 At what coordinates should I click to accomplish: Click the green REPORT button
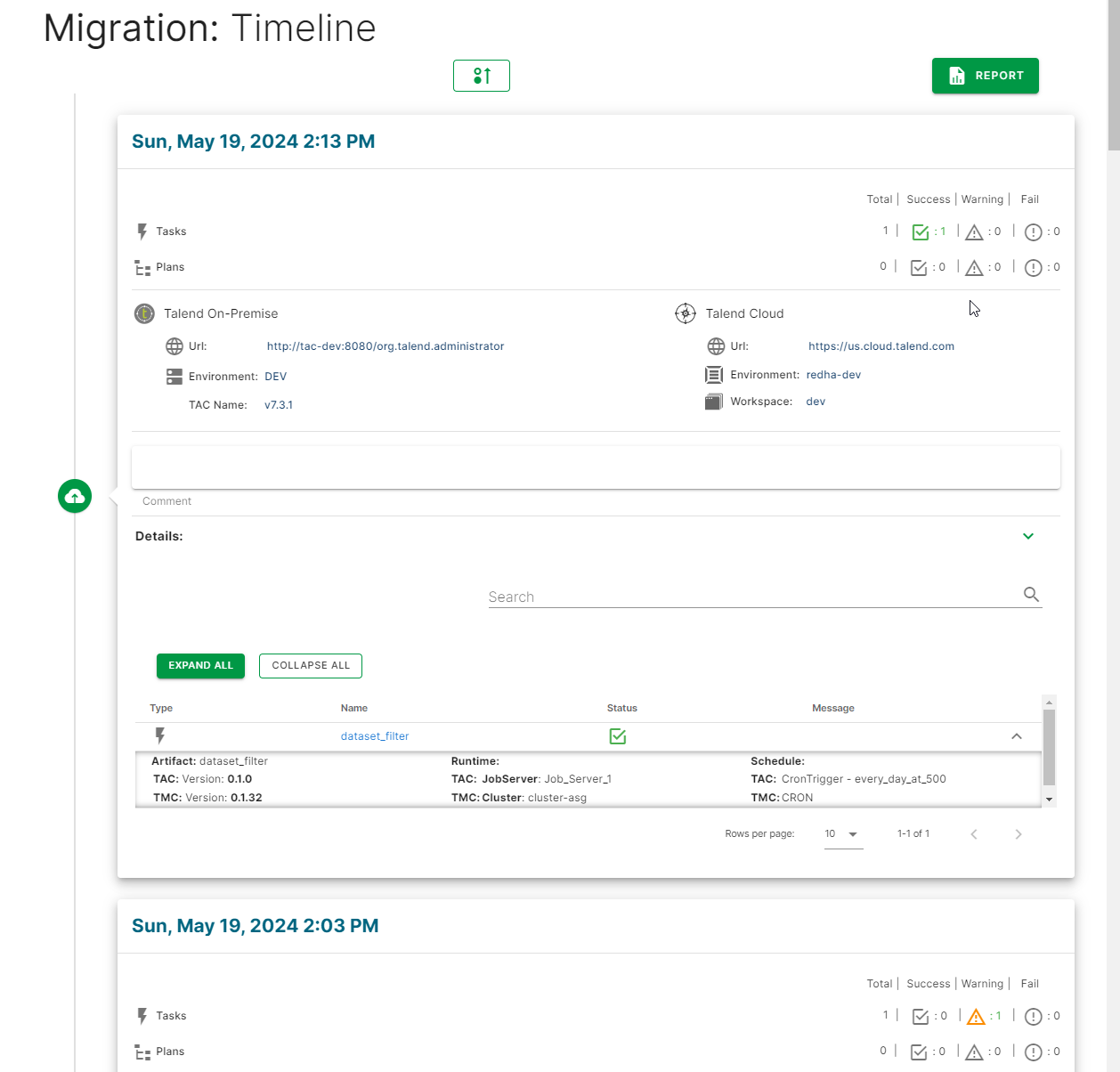point(985,76)
